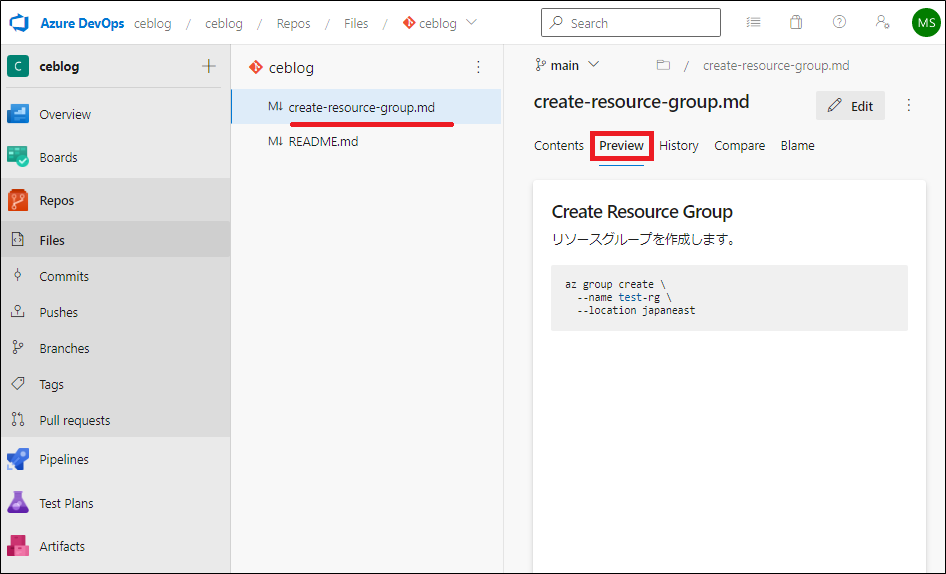Click the Files breadcrumb link
The image size is (946, 574).
pyautogui.click(x=356, y=24)
